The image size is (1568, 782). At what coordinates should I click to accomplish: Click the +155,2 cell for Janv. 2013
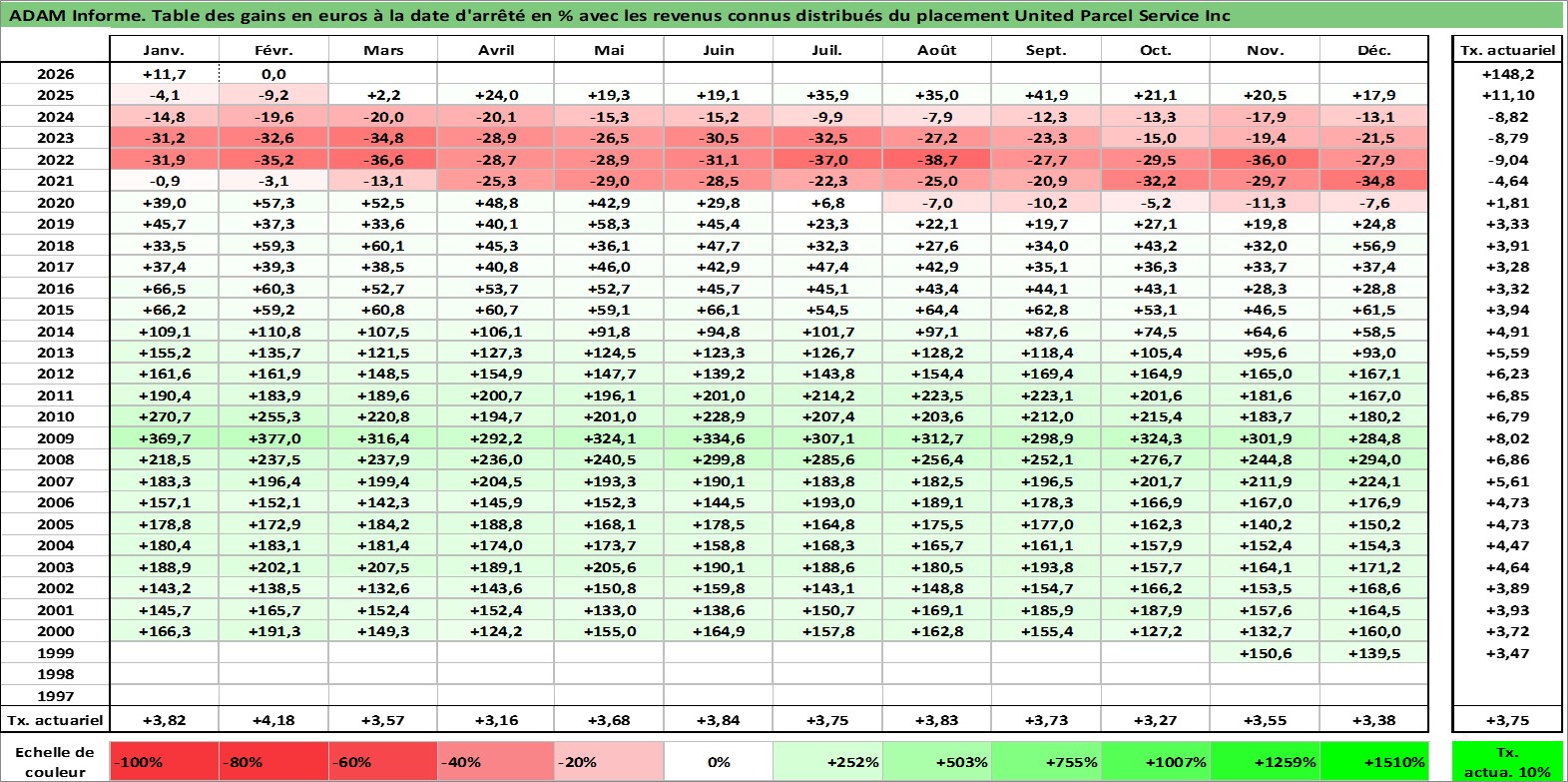pyautogui.click(x=164, y=353)
